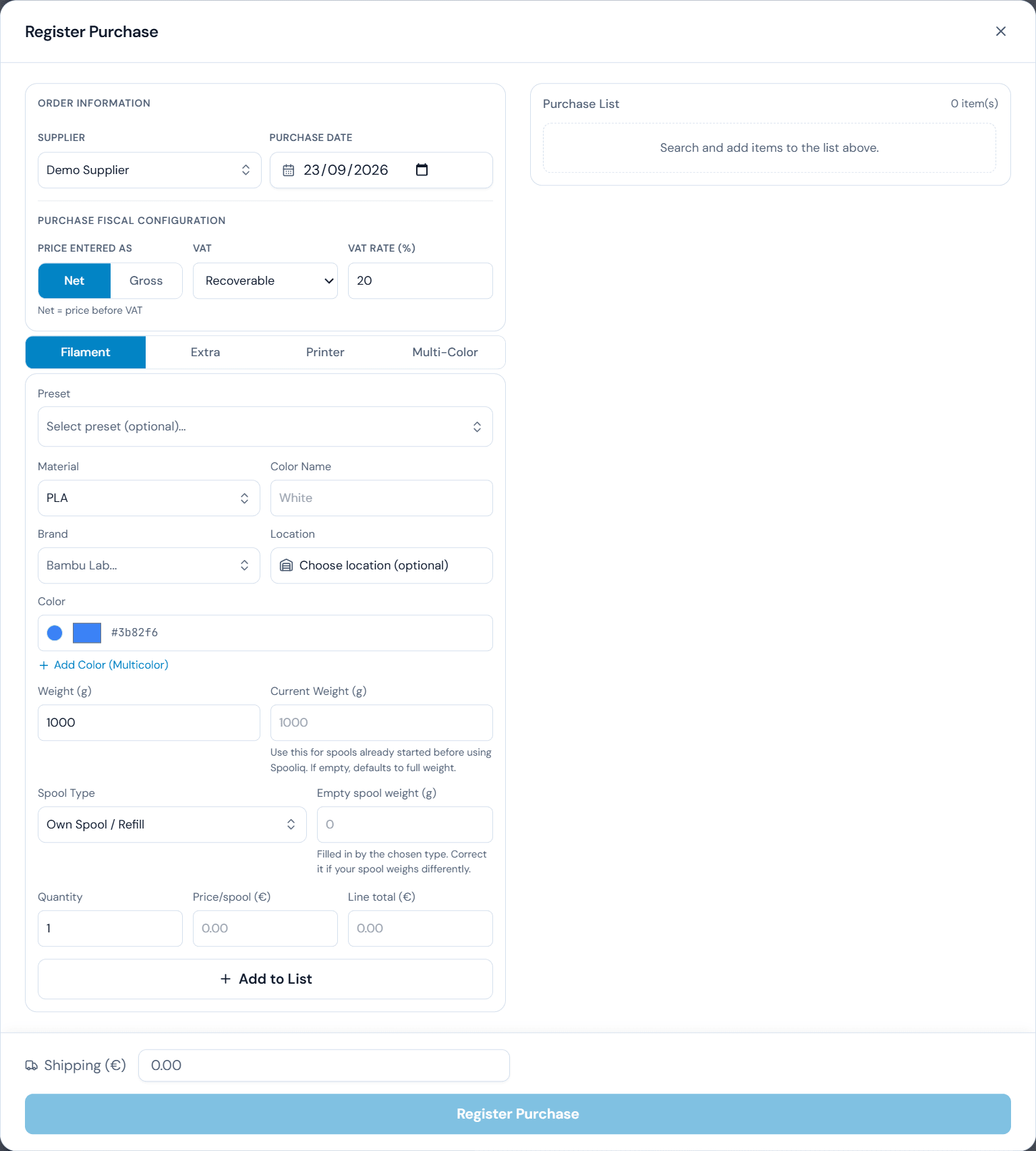The height and width of the screenshot is (1151, 1036).
Task: Click the Line total (€) field
Action: (x=420, y=928)
